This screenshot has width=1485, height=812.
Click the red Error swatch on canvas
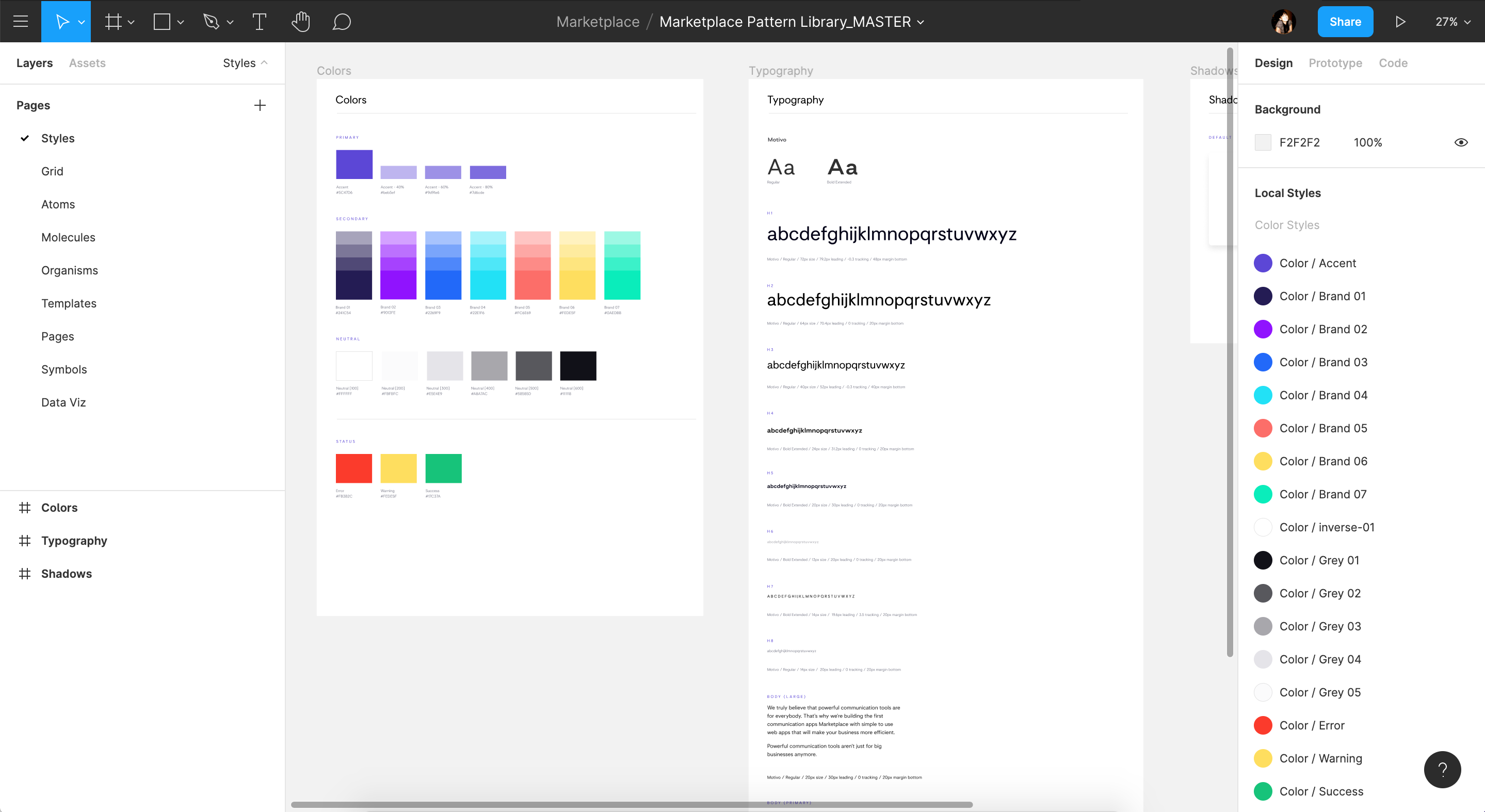[353, 468]
